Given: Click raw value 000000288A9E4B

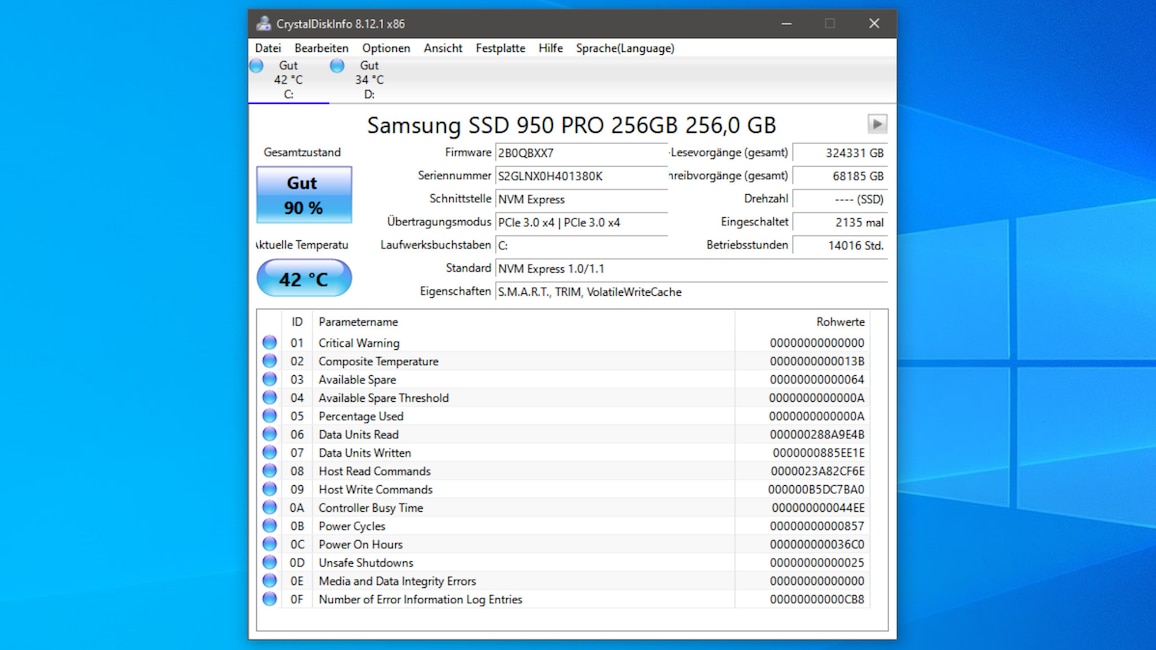Looking at the screenshot, I should click(x=817, y=434).
